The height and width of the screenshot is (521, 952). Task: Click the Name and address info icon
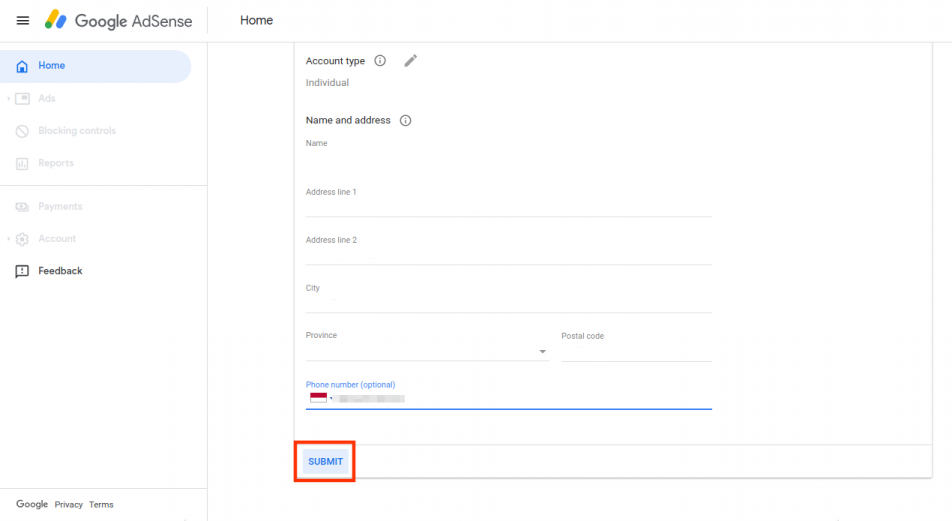[405, 121]
